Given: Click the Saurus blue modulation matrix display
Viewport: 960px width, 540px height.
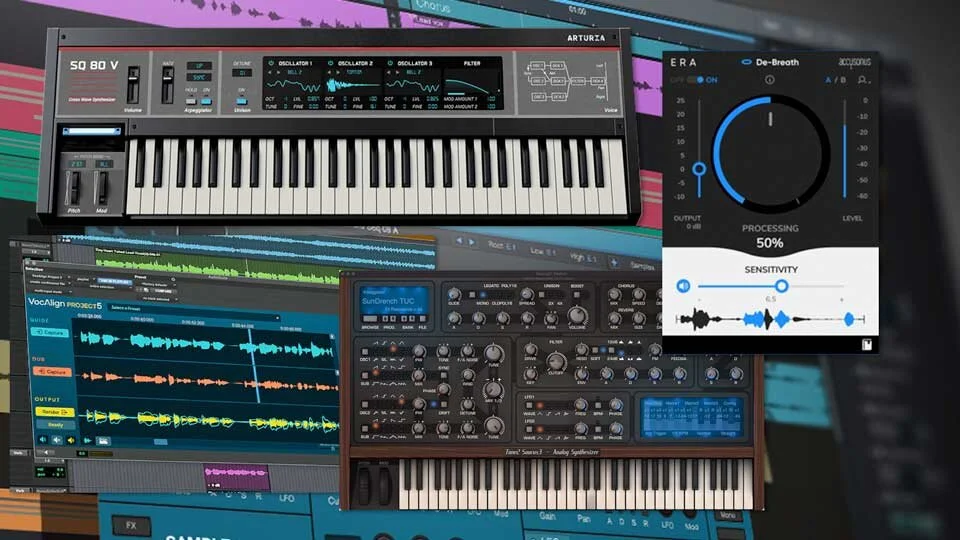Looking at the screenshot, I should (x=691, y=417).
